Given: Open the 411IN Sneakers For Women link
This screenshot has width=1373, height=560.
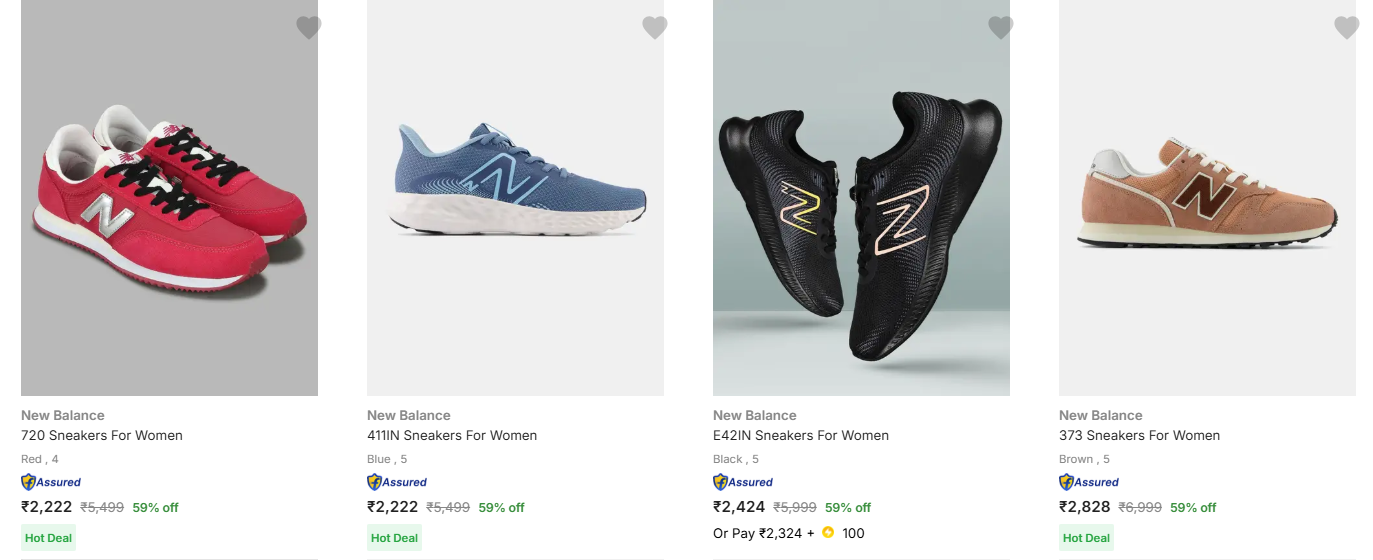Looking at the screenshot, I should (x=452, y=435).
